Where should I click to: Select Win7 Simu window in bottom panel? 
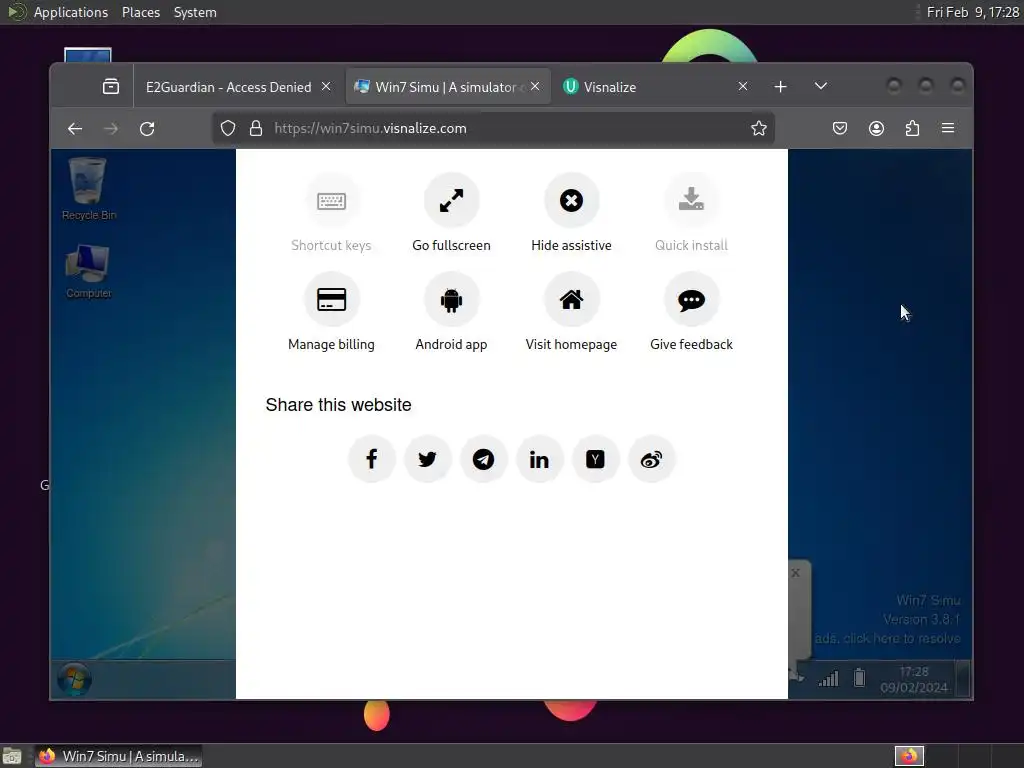point(118,756)
